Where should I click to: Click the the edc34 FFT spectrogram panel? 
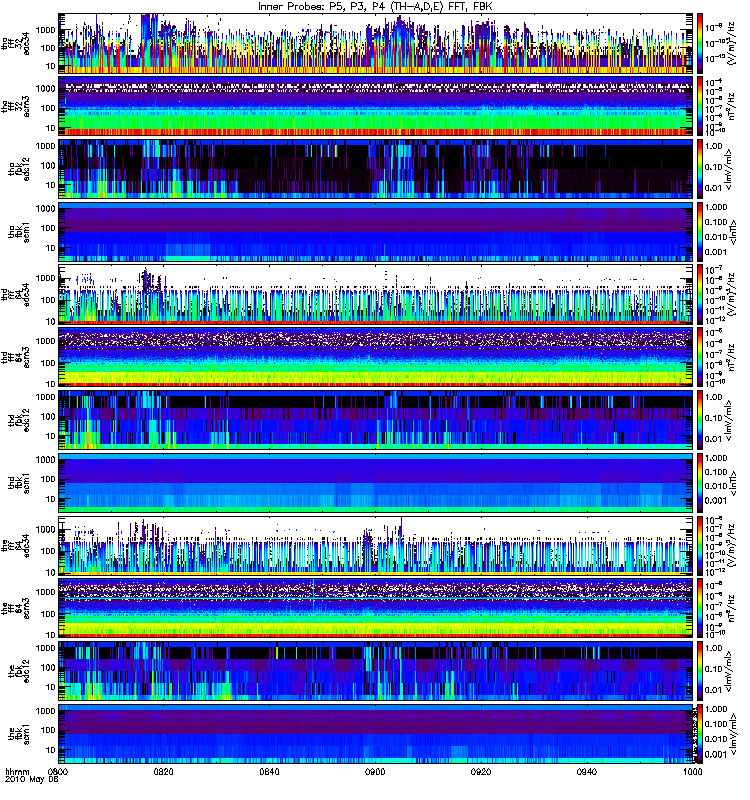pos(376,546)
